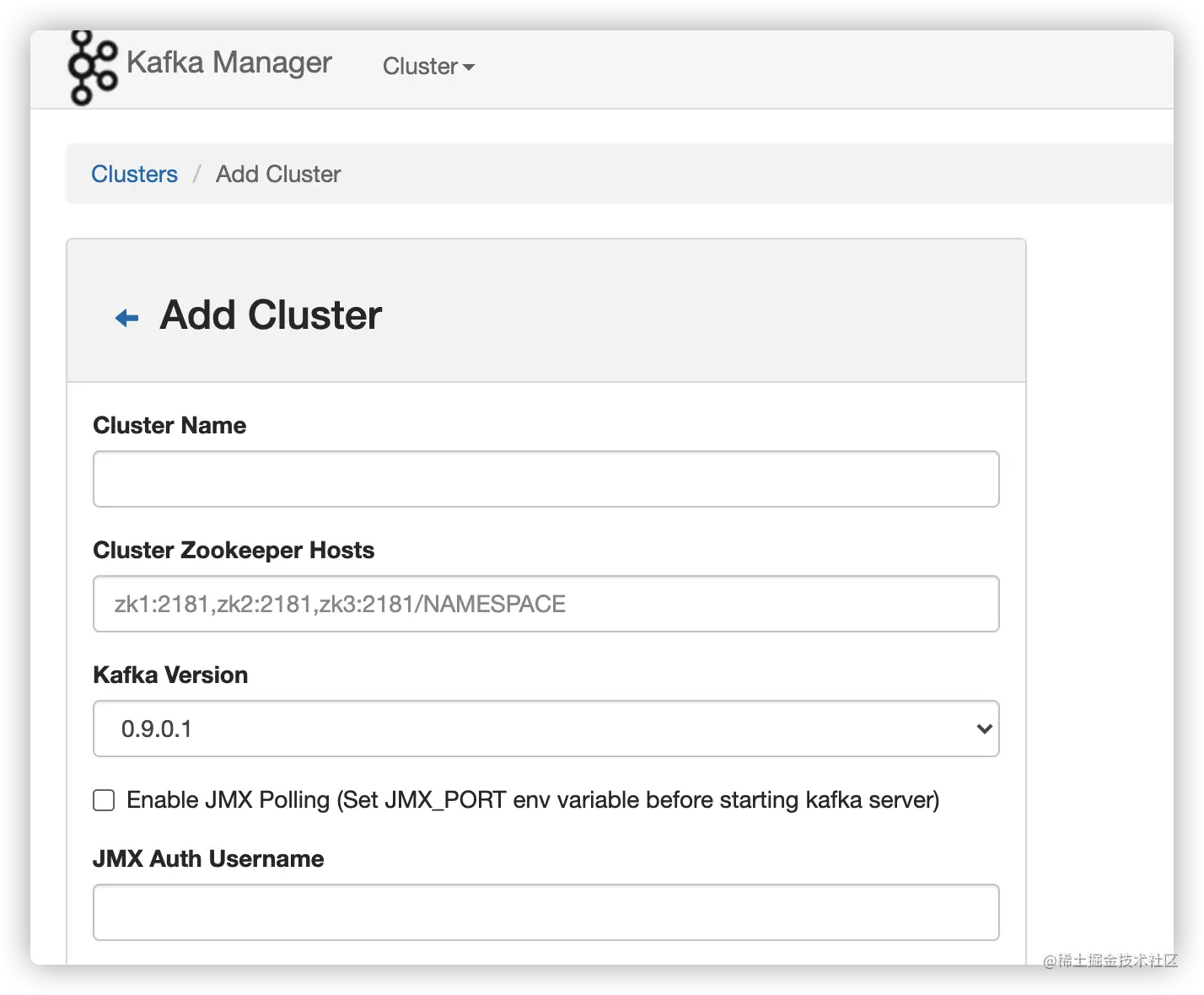Click the Kafka Manager logo icon
The image size is (1204, 995).
coord(92,67)
